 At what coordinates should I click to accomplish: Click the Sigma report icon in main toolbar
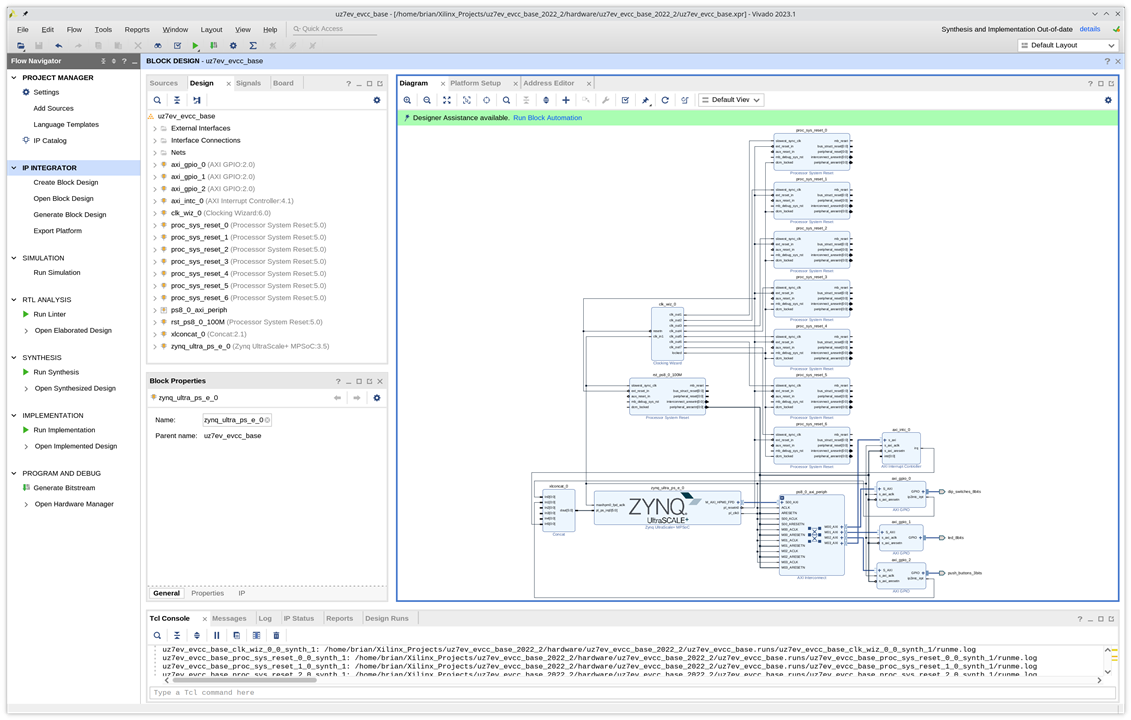253,46
